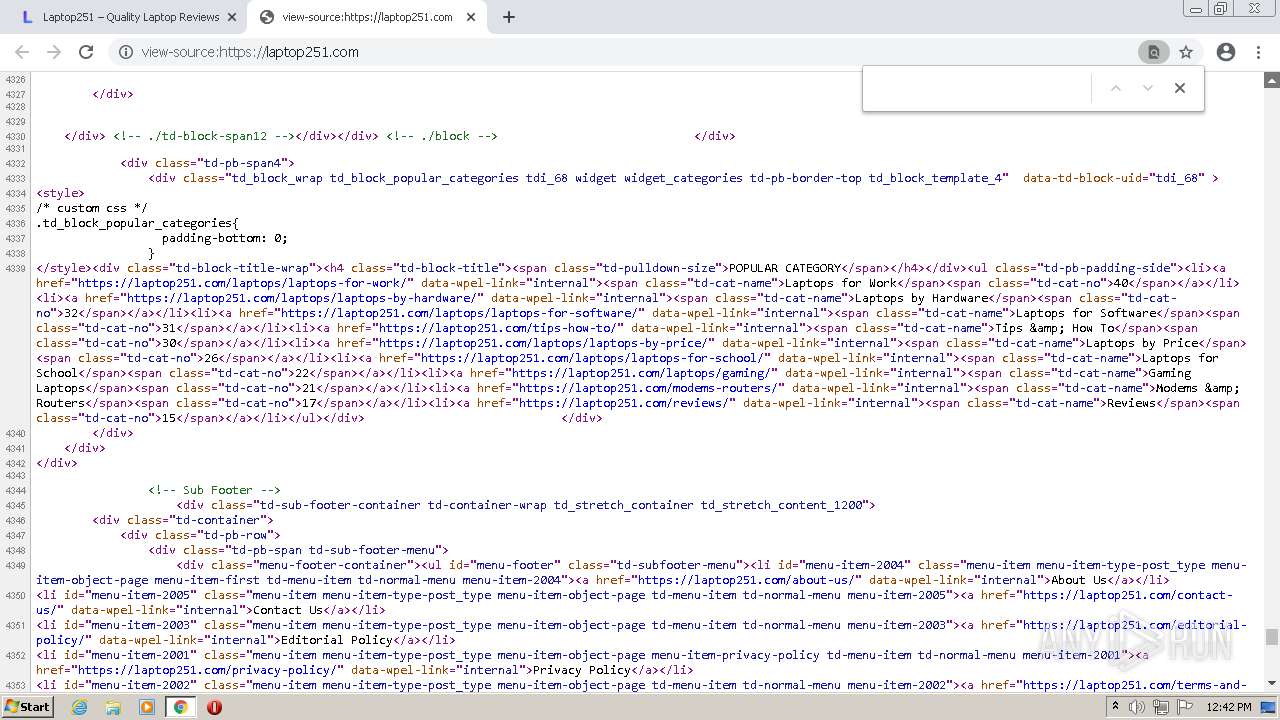This screenshot has width=1280, height=720.
Task: Click the find bar text input
Action: point(978,88)
